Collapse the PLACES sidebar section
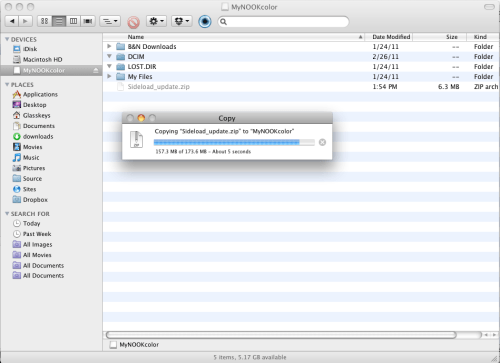The width and height of the screenshot is (500, 363). tap(7, 85)
